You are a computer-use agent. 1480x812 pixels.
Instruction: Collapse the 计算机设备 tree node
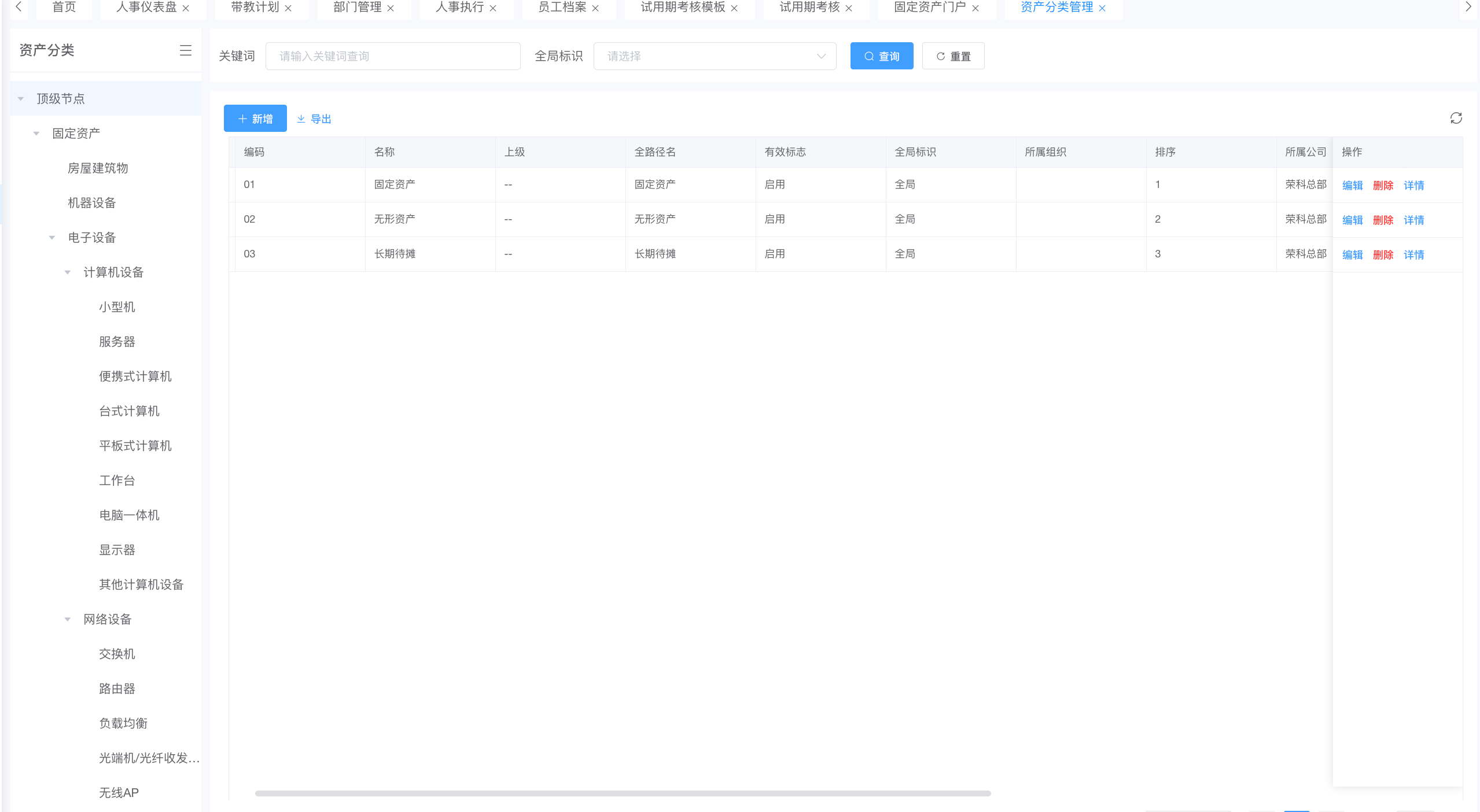[68, 272]
